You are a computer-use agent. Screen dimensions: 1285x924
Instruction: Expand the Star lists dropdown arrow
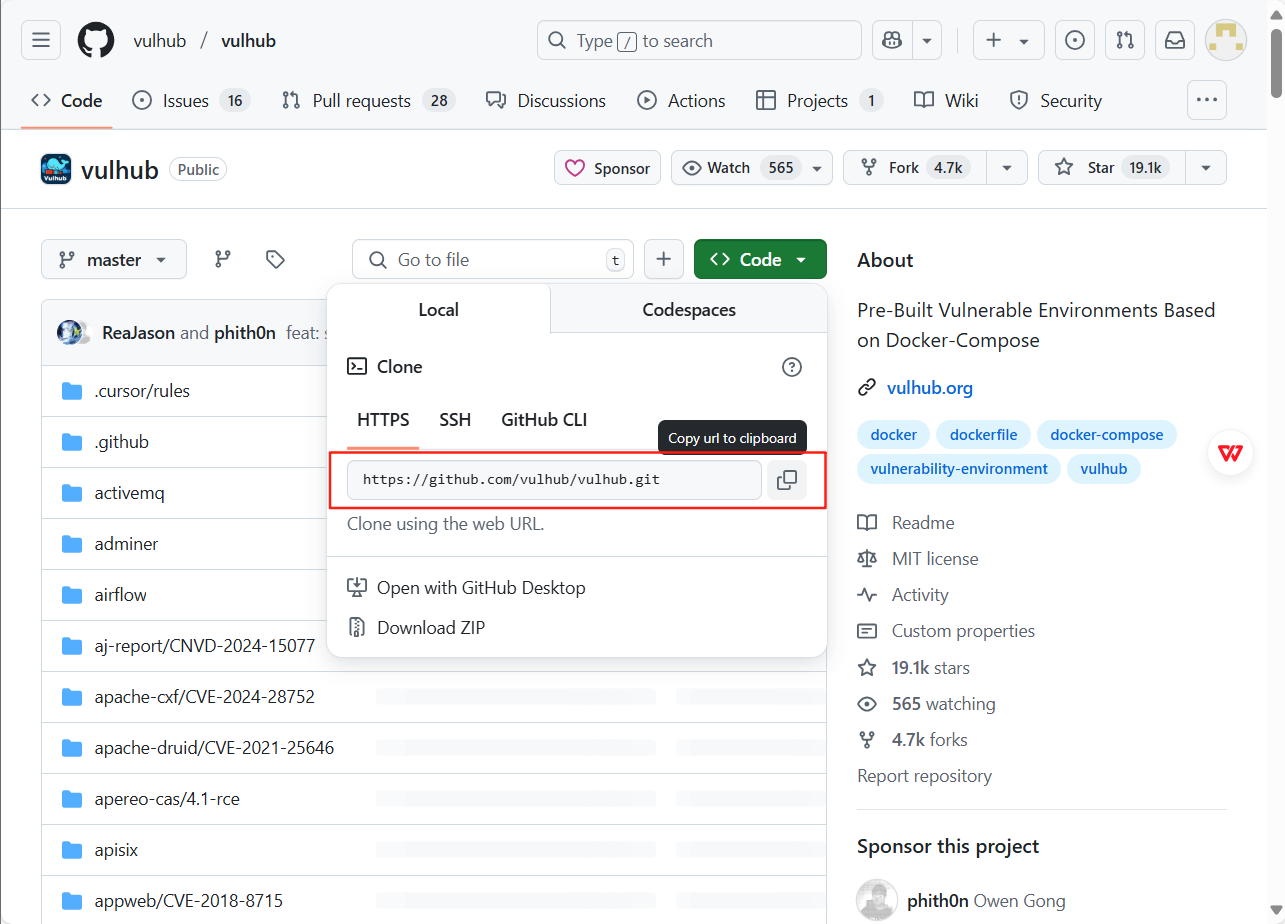click(x=1206, y=168)
